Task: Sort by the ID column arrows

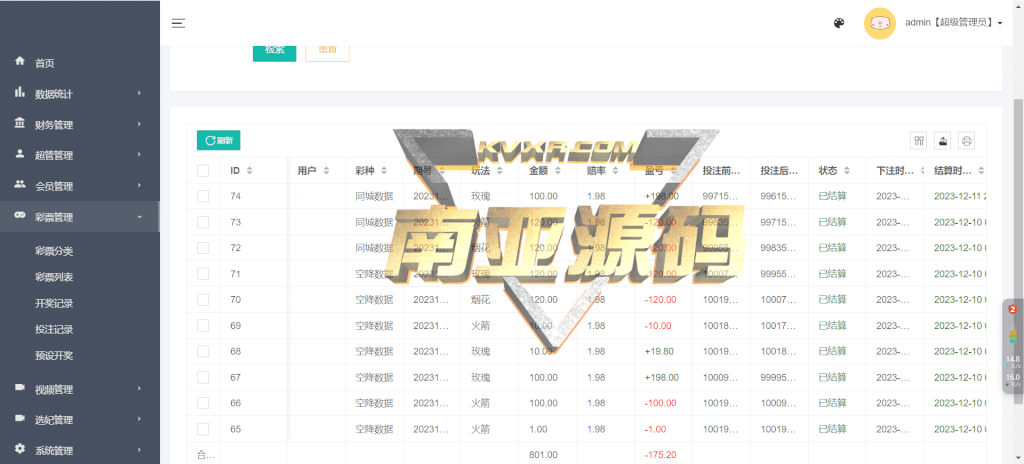Action: click(x=249, y=171)
